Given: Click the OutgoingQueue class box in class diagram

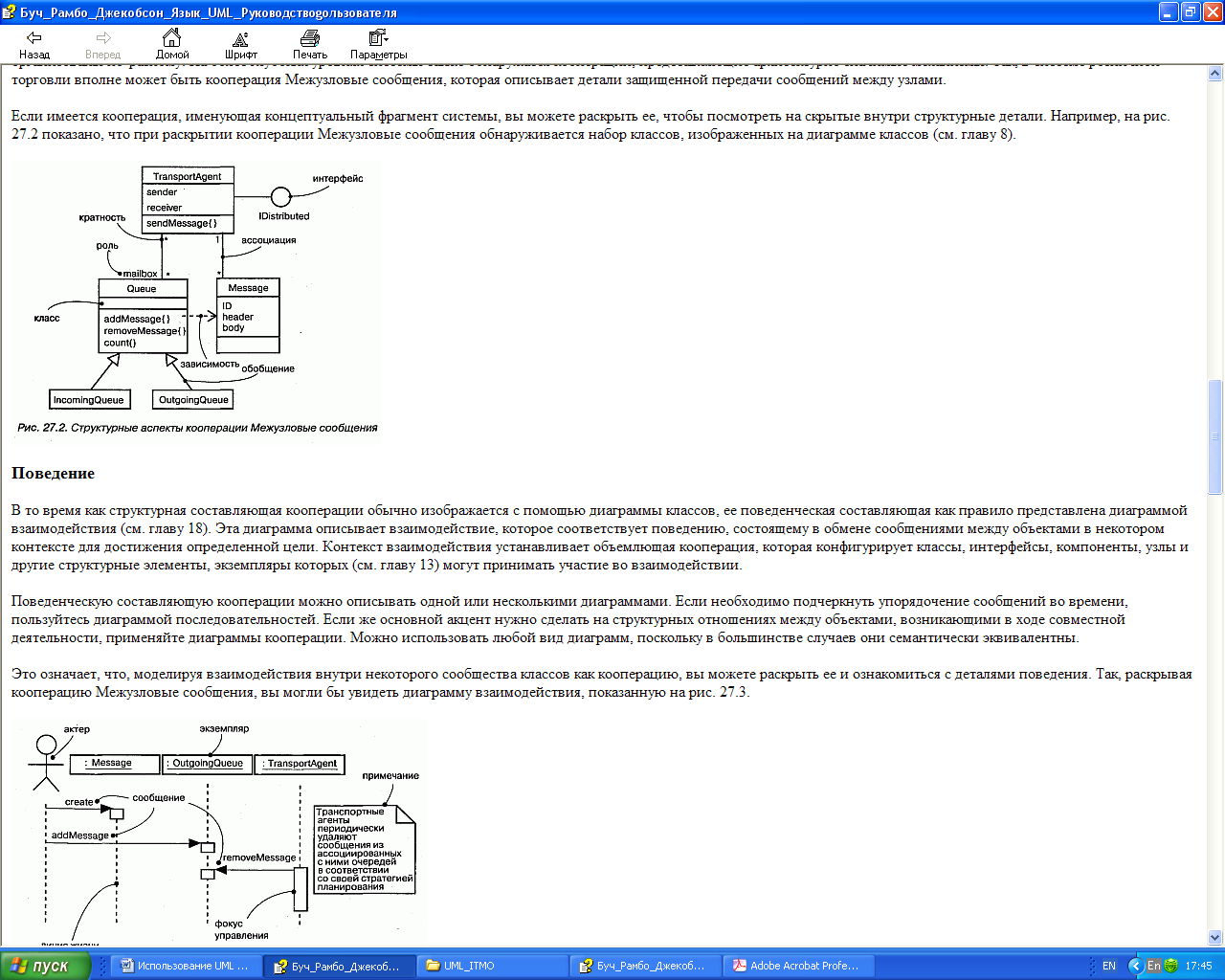Looking at the screenshot, I should click(193, 400).
